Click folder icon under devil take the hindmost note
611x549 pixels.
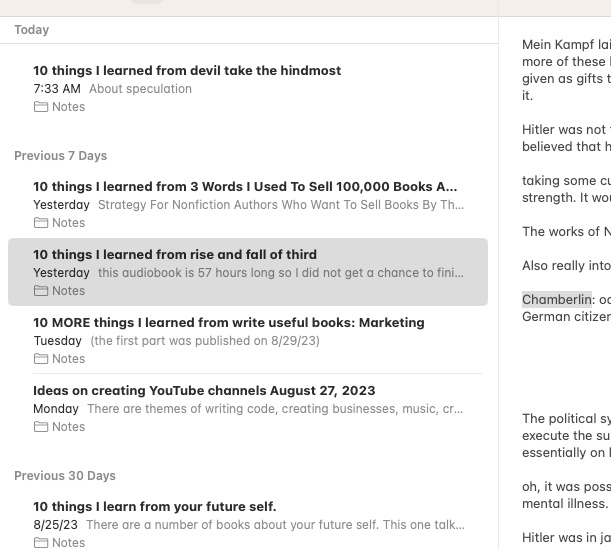(x=41, y=107)
